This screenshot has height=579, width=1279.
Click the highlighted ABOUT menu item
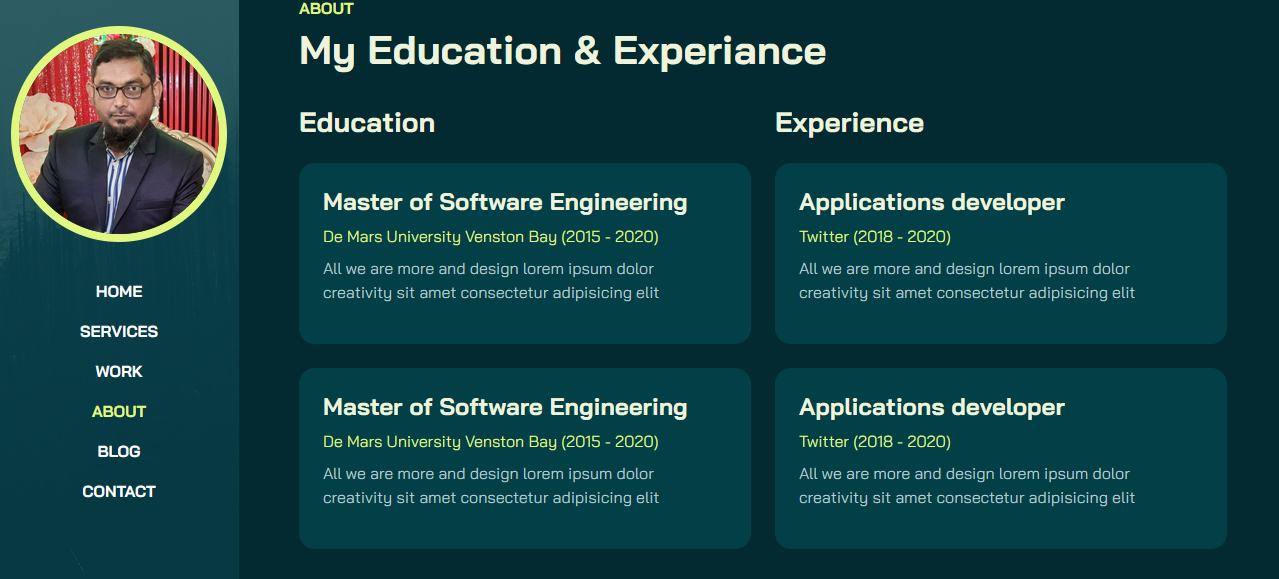[119, 411]
